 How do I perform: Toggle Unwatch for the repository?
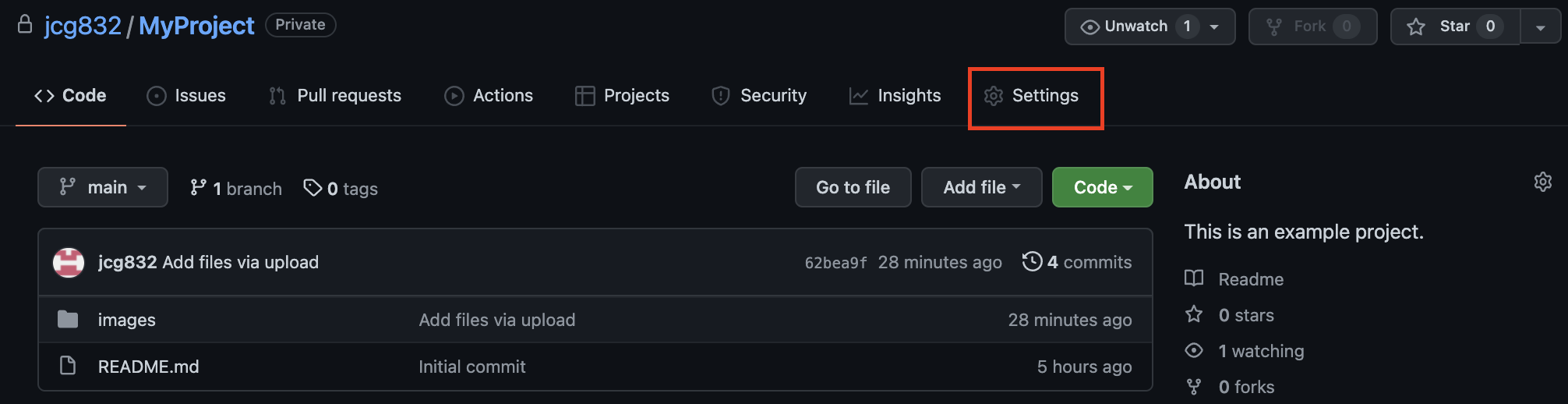[1150, 27]
